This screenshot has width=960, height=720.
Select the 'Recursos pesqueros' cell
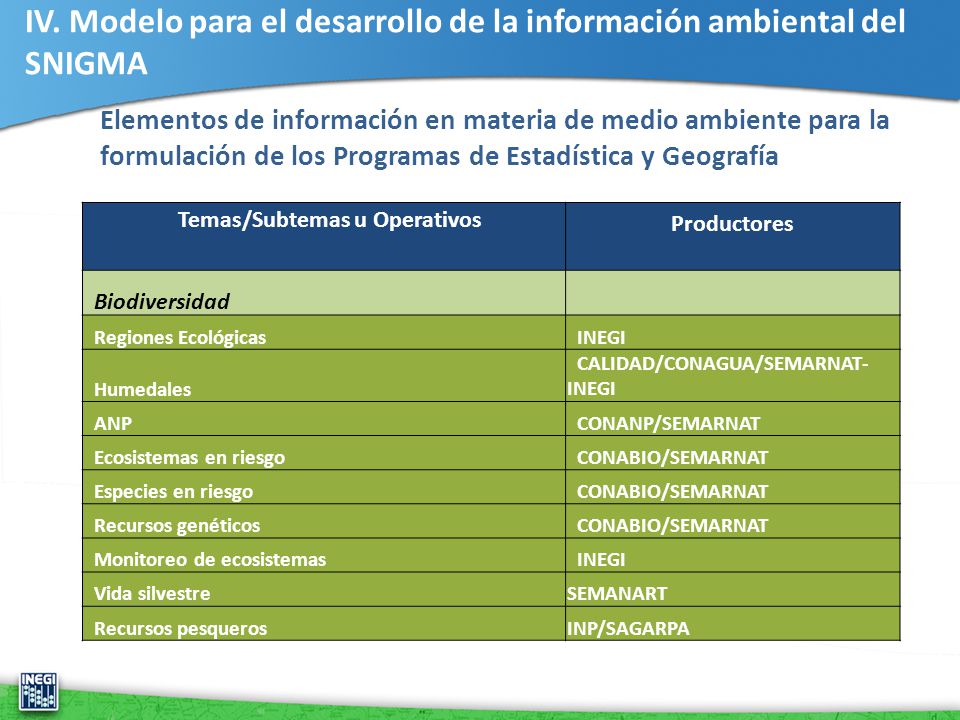[324, 624]
